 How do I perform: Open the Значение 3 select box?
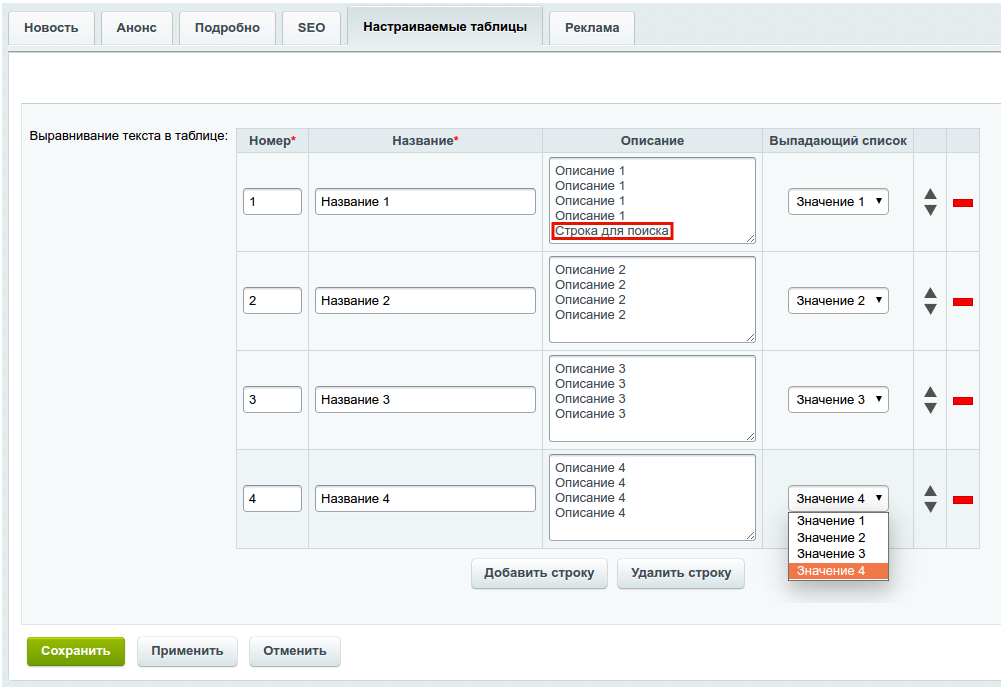click(x=838, y=400)
